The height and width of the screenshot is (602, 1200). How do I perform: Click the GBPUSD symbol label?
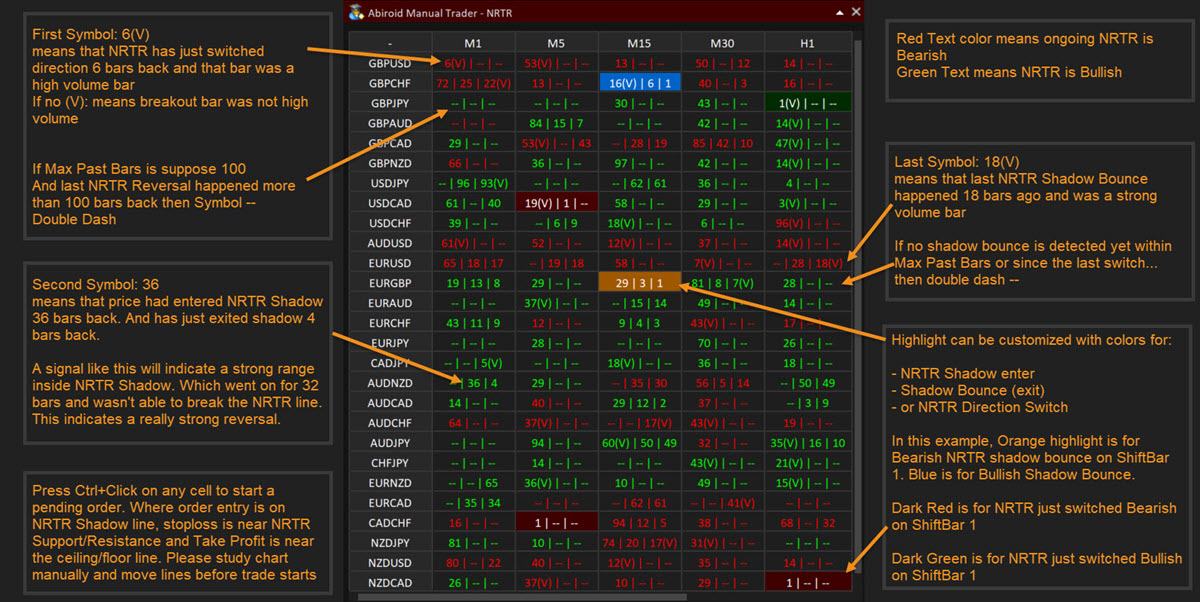(390, 63)
